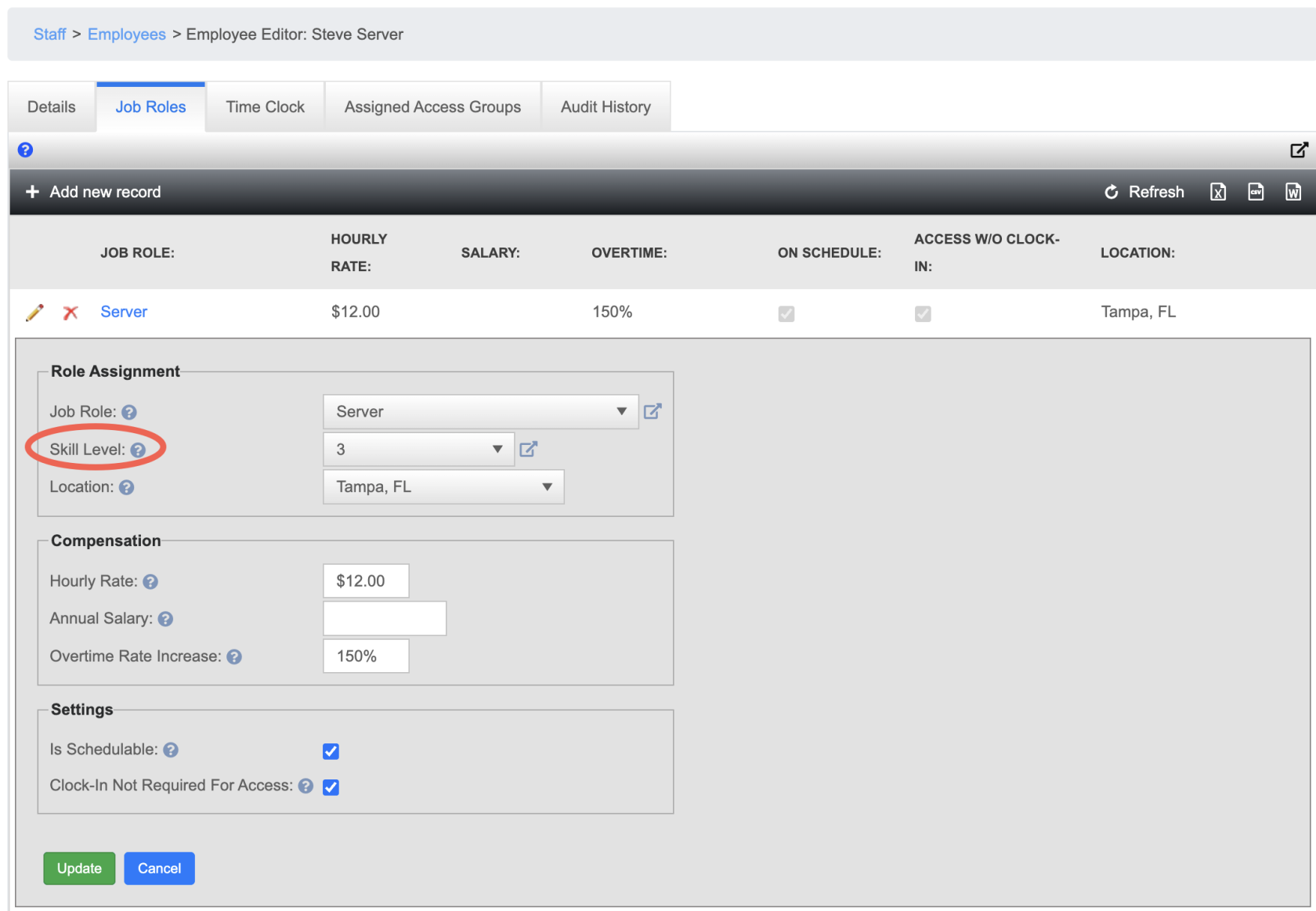
Task: Open Job Role external edit icon
Action: coord(652,411)
